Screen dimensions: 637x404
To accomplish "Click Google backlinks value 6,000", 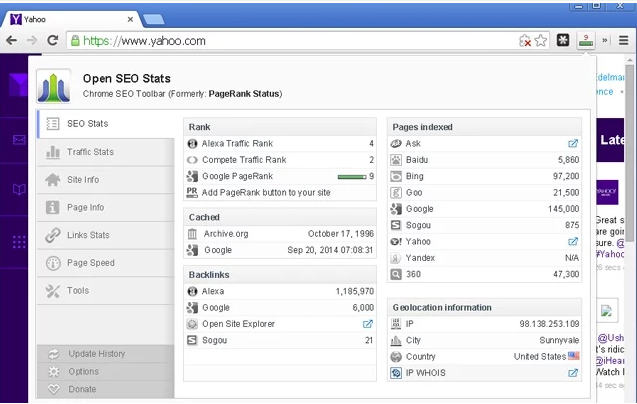I will pyautogui.click(x=363, y=308).
